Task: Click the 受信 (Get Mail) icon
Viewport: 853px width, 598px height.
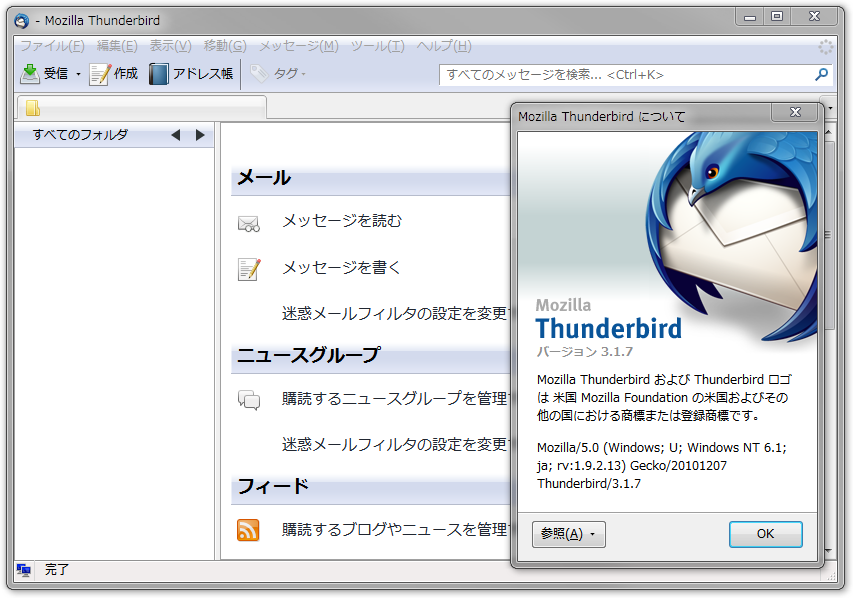Action: click(x=30, y=73)
